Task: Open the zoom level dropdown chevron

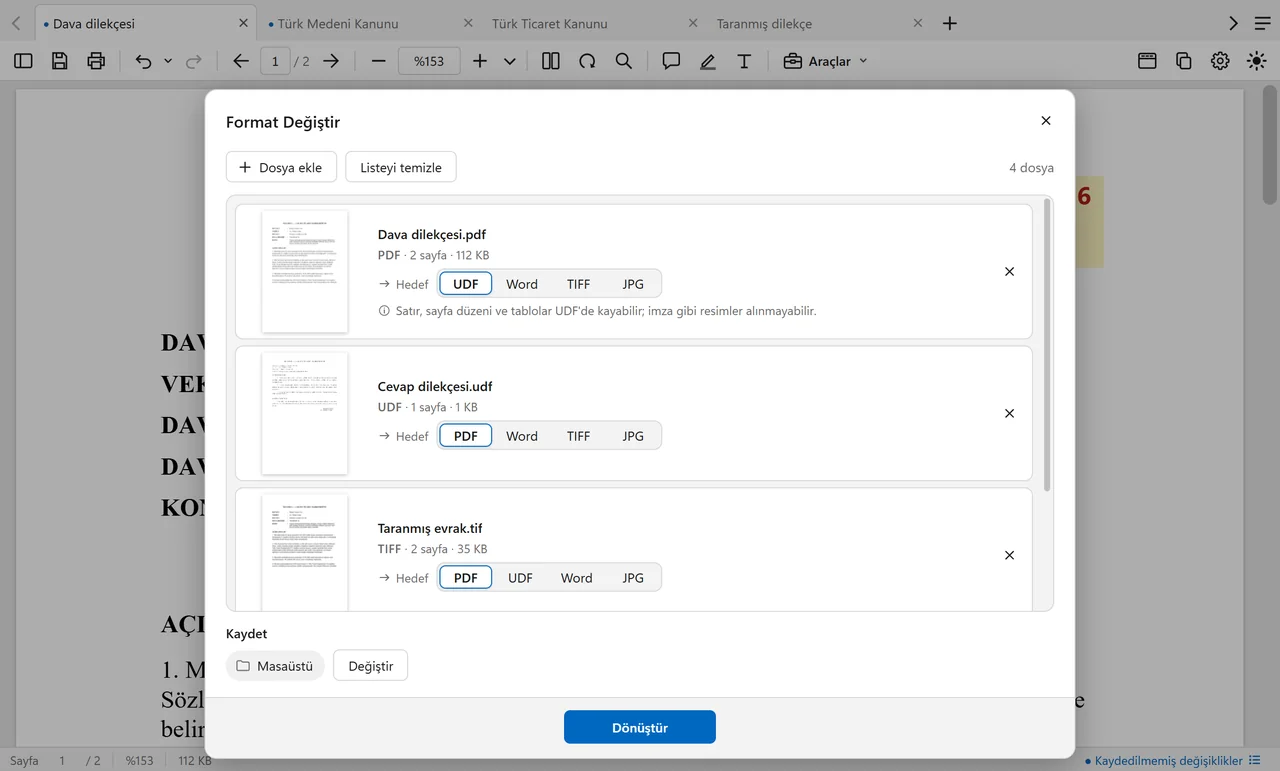Action: click(x=510, y=61)
